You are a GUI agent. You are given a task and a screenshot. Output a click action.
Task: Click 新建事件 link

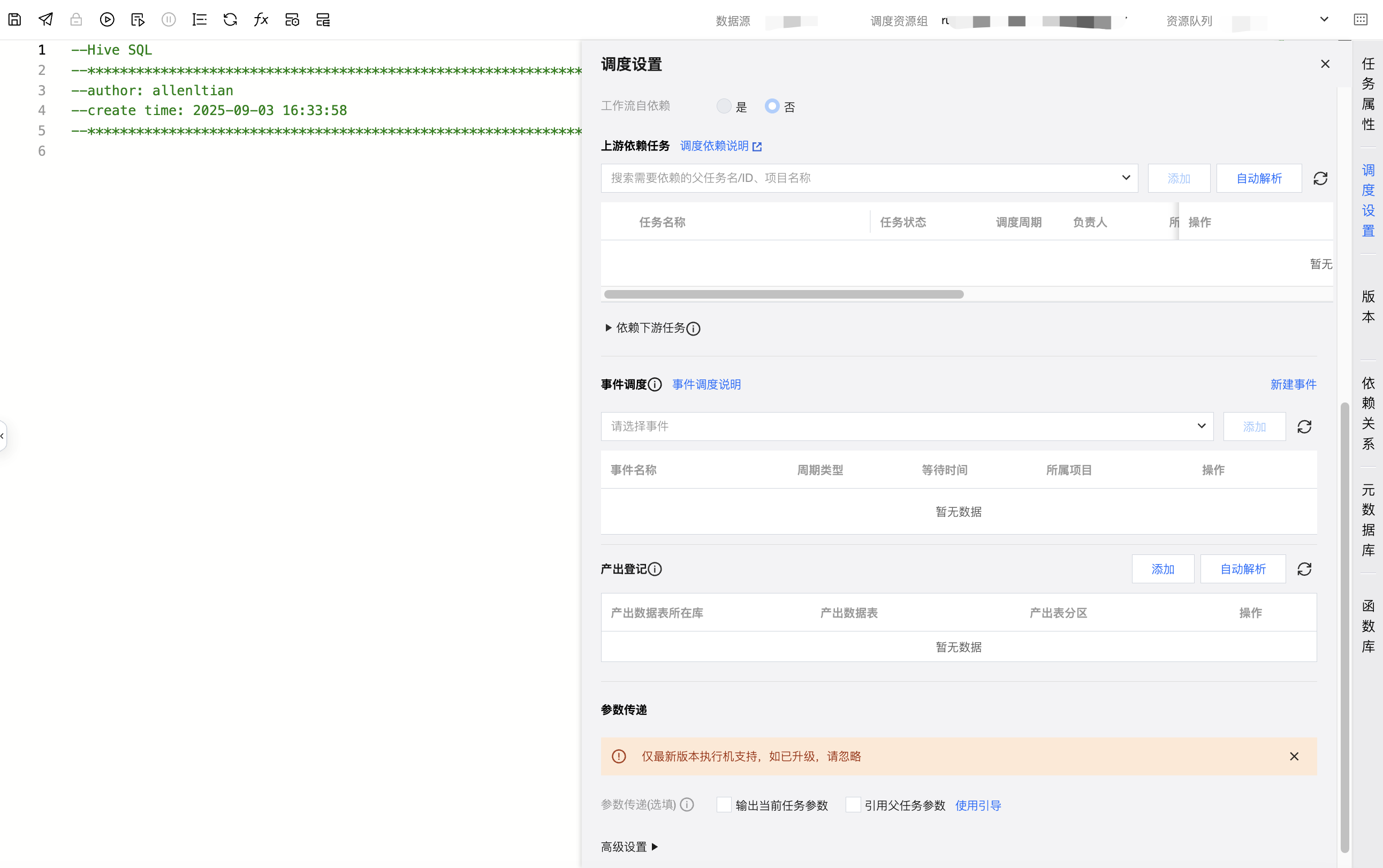[1293, 385]
